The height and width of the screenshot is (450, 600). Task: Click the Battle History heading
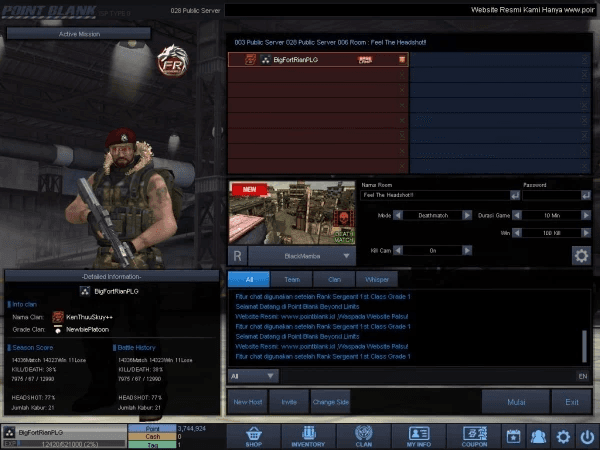(x=137, y=347)
